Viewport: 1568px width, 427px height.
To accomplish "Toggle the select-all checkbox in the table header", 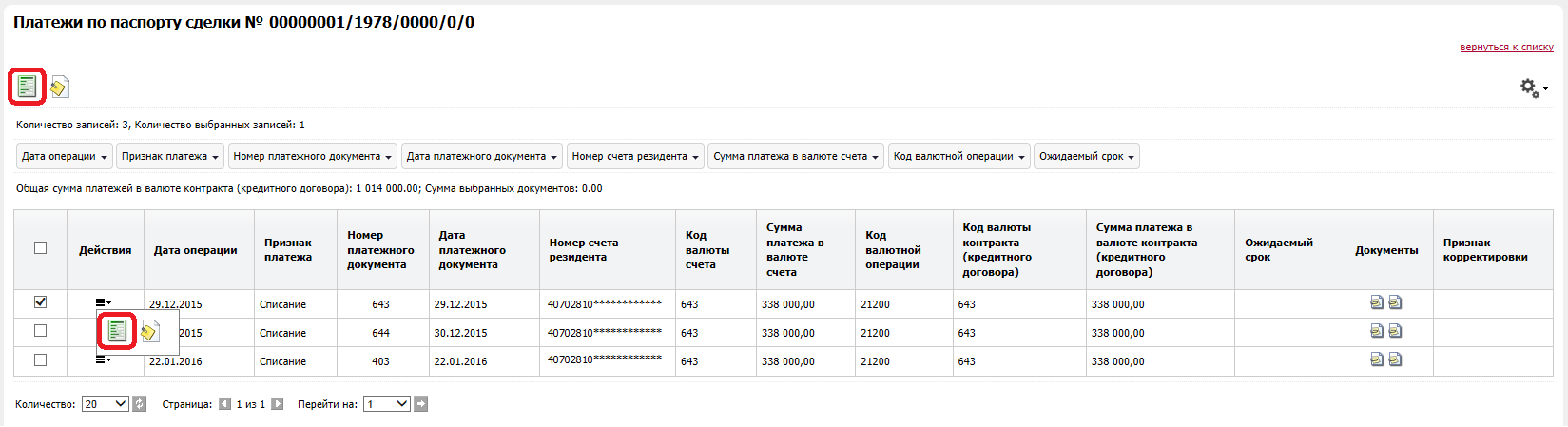I will pyautogui.click(x=40, y=248).
